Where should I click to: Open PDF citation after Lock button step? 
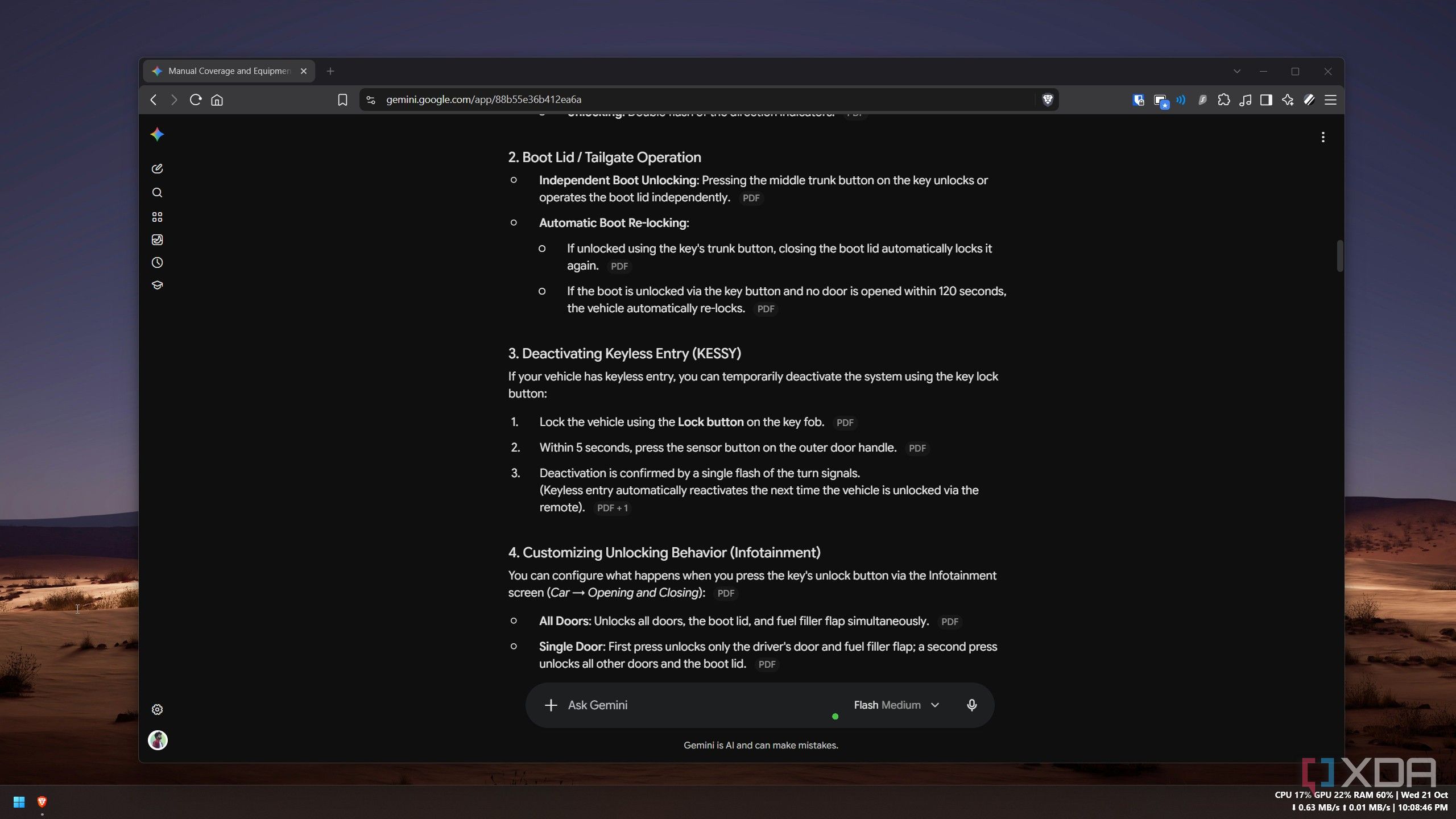pyautogui.click(x=845, y=423)
